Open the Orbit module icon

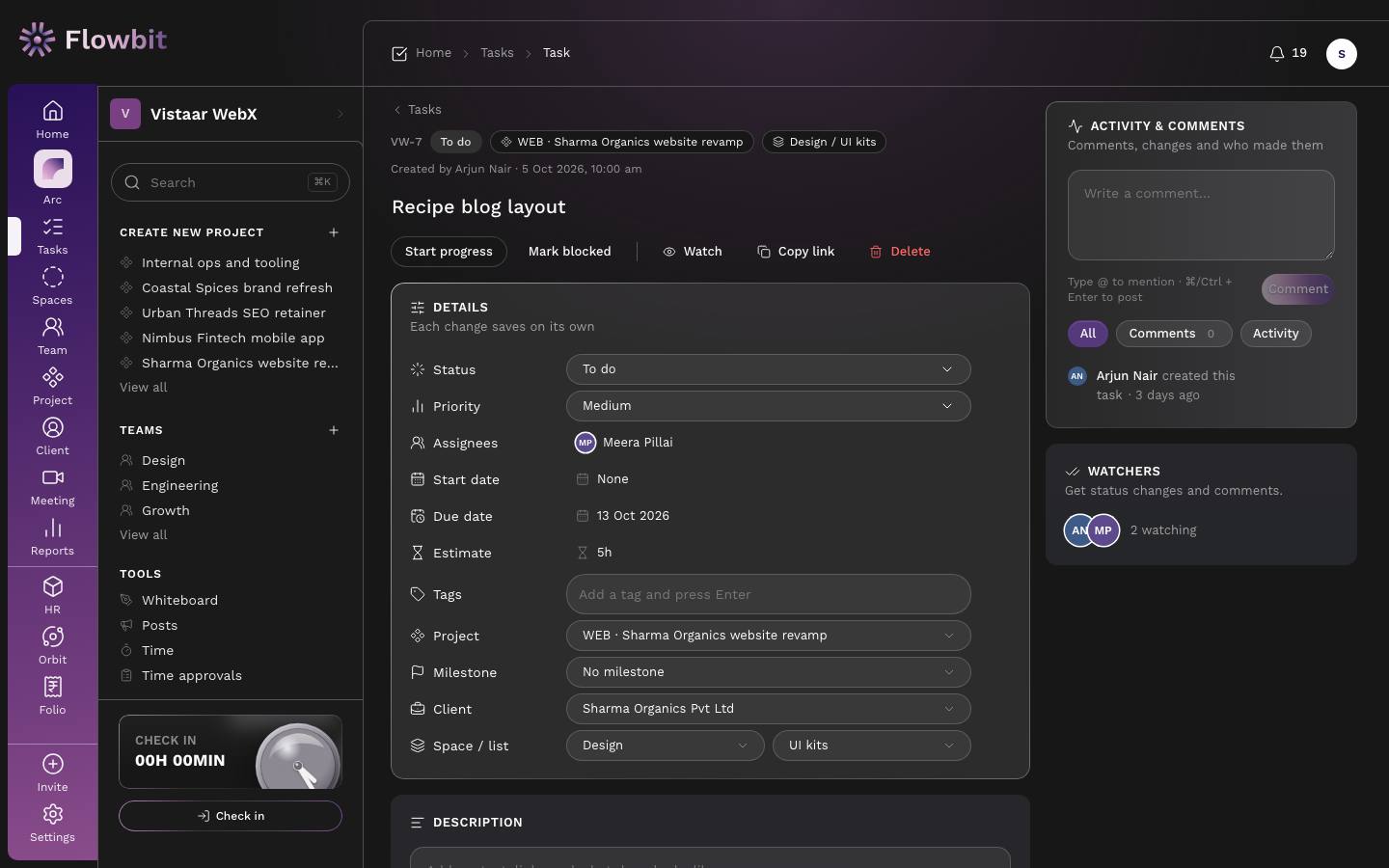52,637
